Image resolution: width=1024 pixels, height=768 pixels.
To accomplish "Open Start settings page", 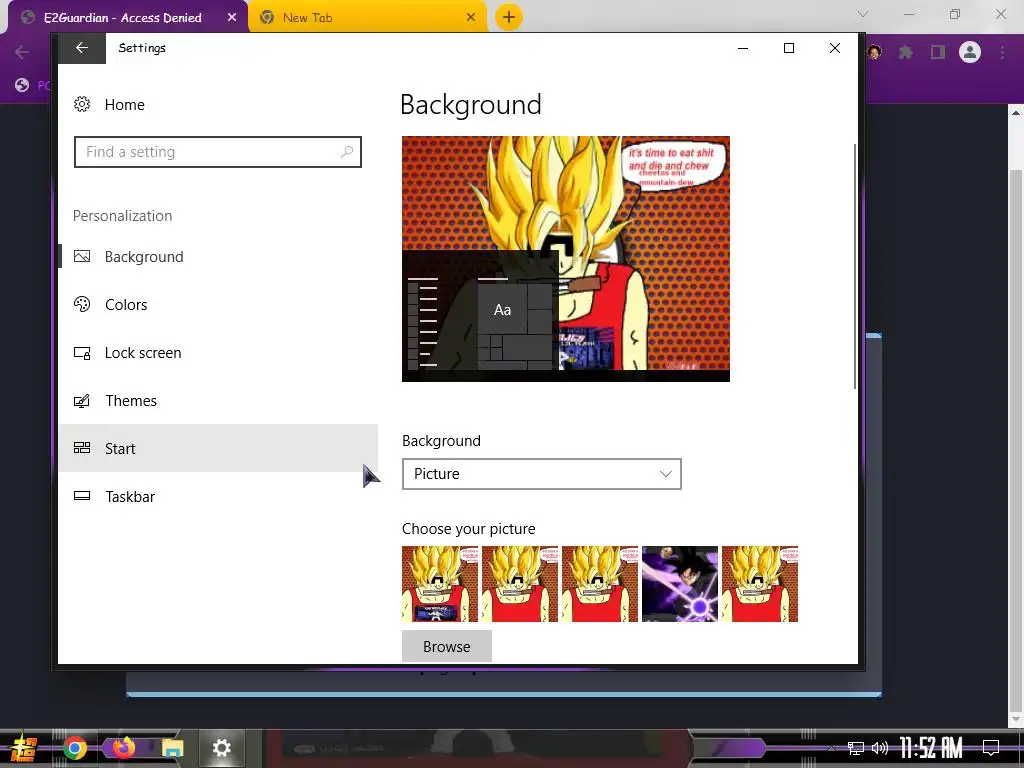I will 217,448.
